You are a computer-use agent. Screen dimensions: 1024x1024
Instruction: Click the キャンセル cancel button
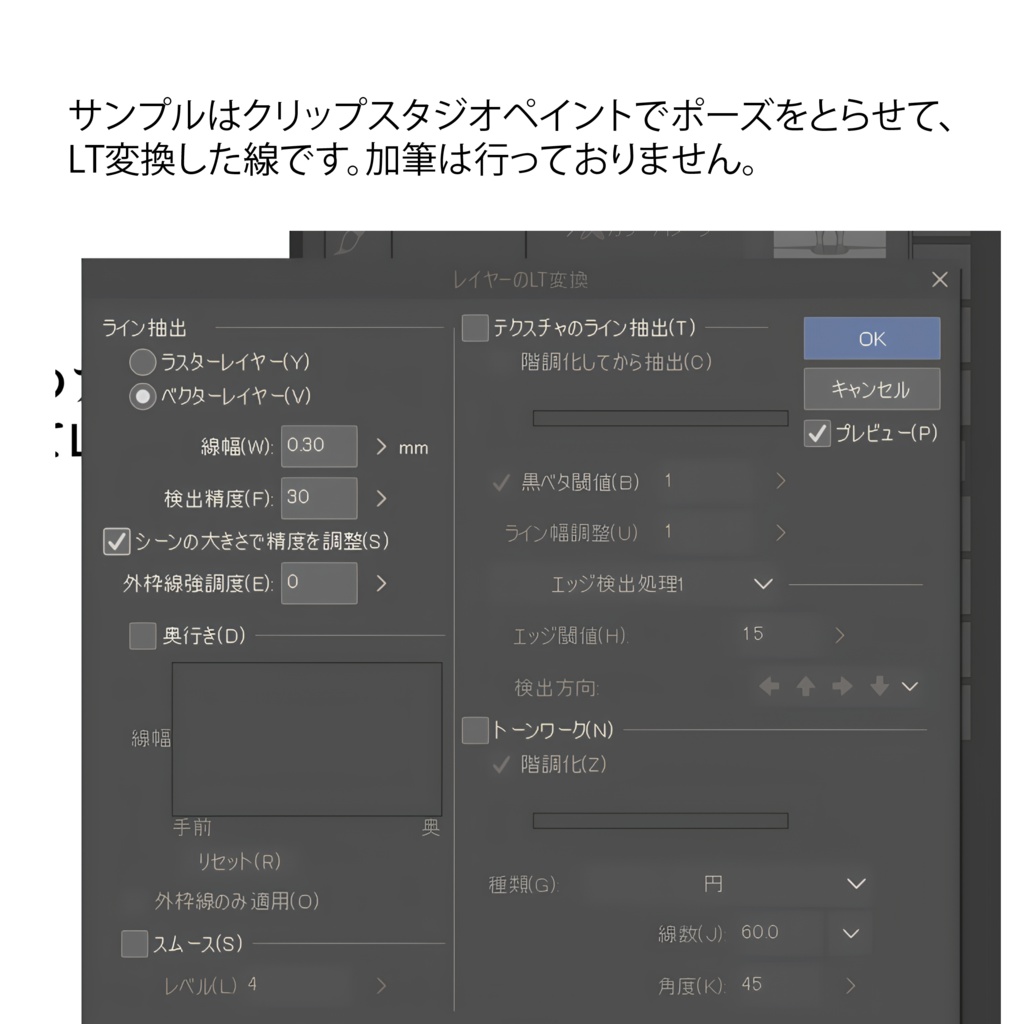871,389
